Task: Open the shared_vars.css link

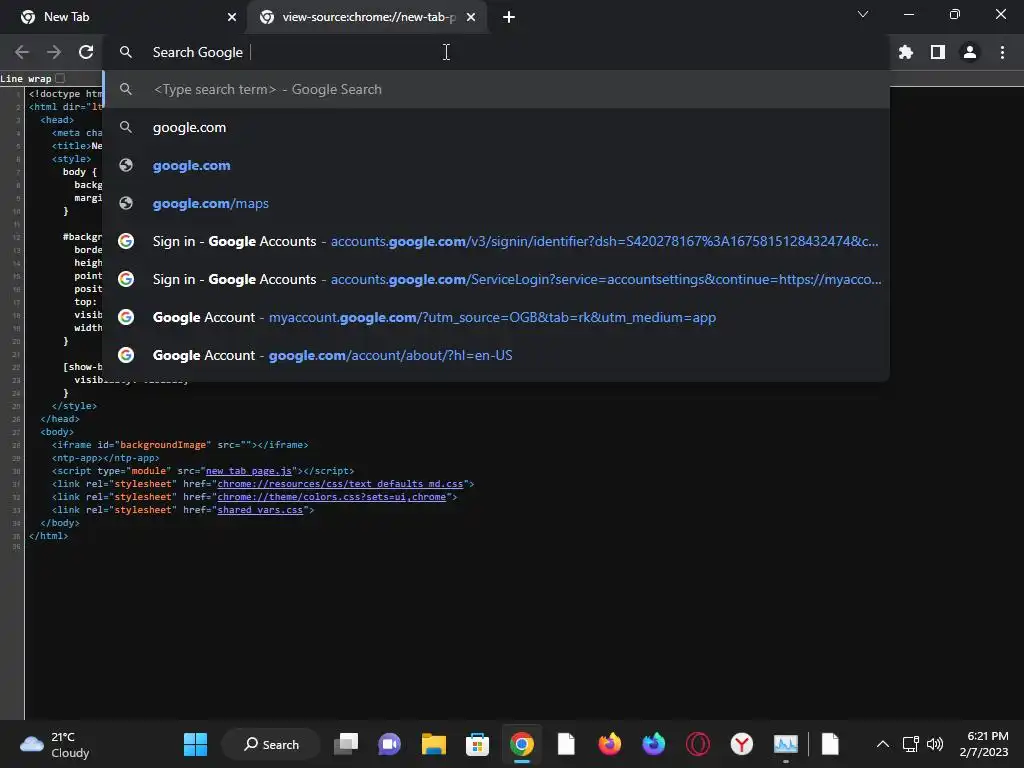Action: [260, 510]
